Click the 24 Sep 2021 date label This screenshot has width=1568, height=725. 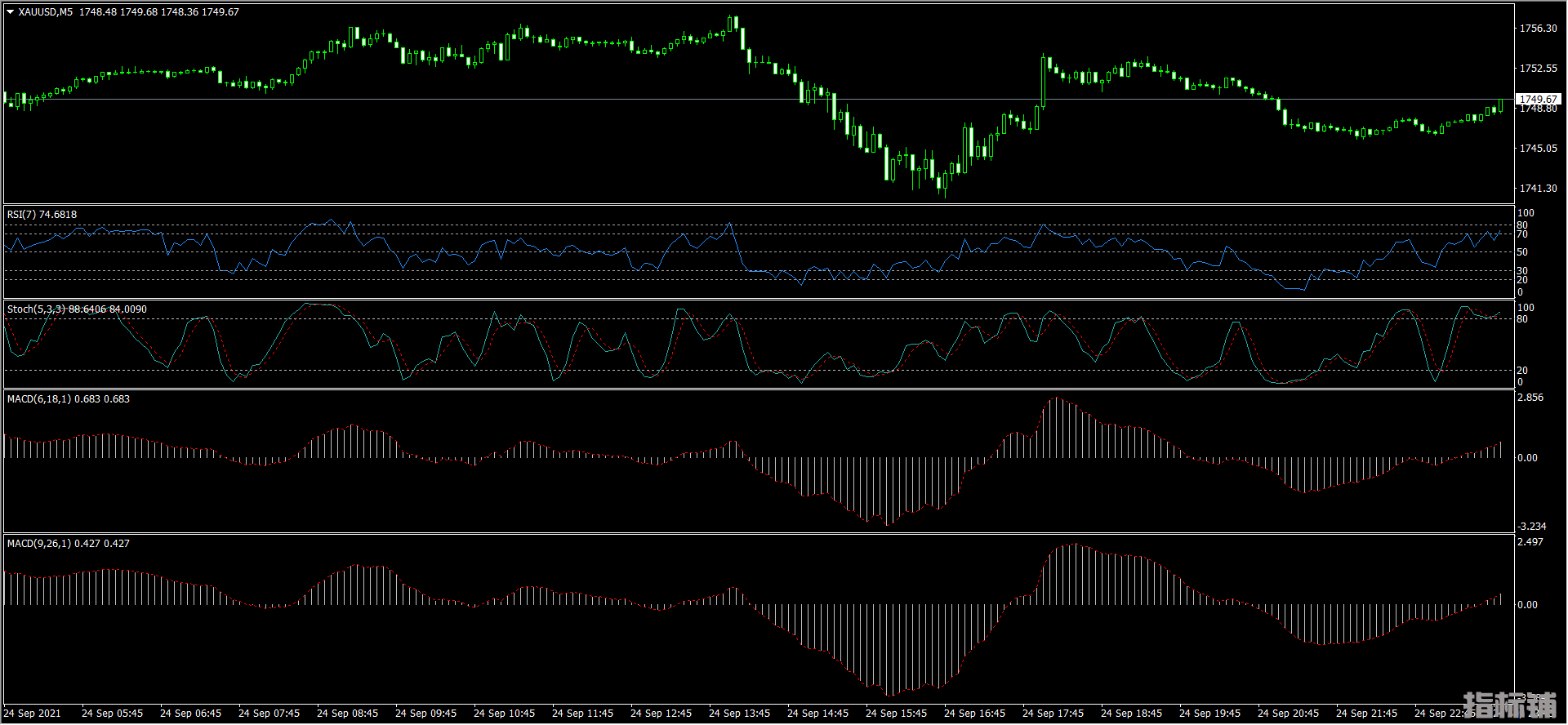(33, 714)
